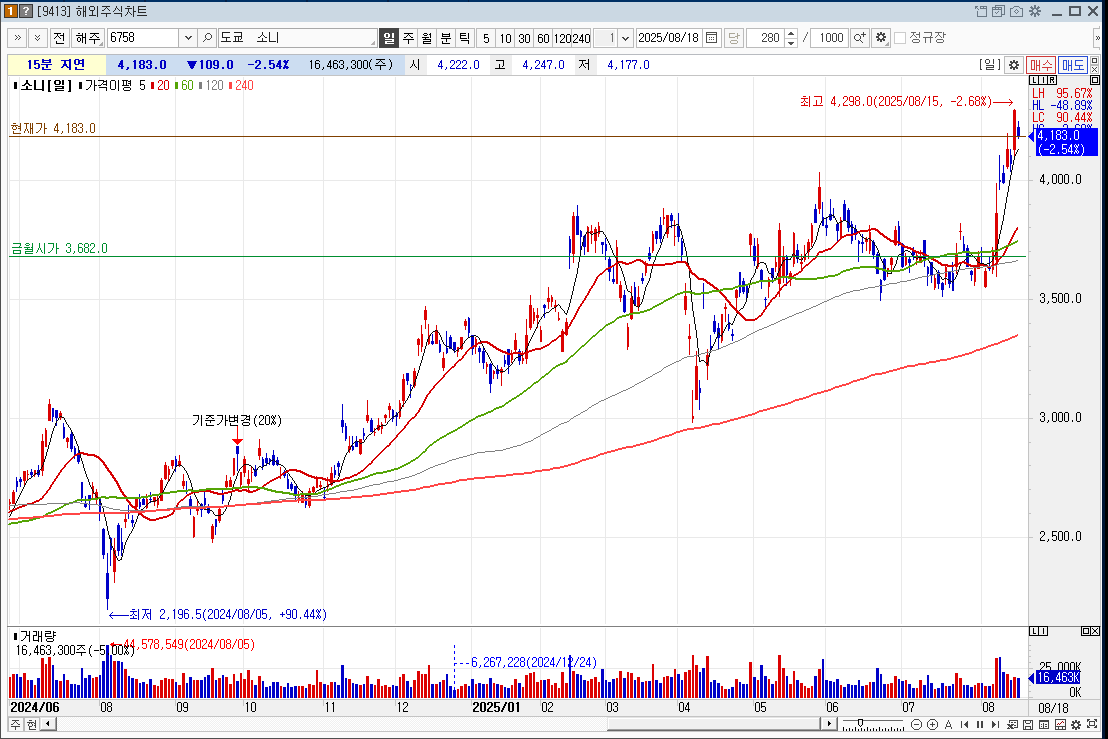The height and width of the screenshot is (739, 1108).
Task: Expand the 6758 stock code dropdown
Action: click(x=187, y=38)
